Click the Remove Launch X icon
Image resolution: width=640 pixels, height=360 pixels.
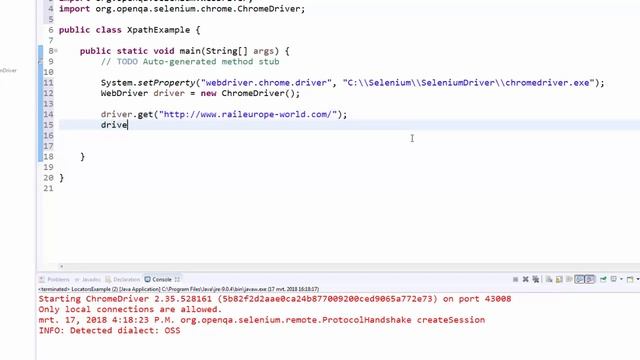pos(526,279)
